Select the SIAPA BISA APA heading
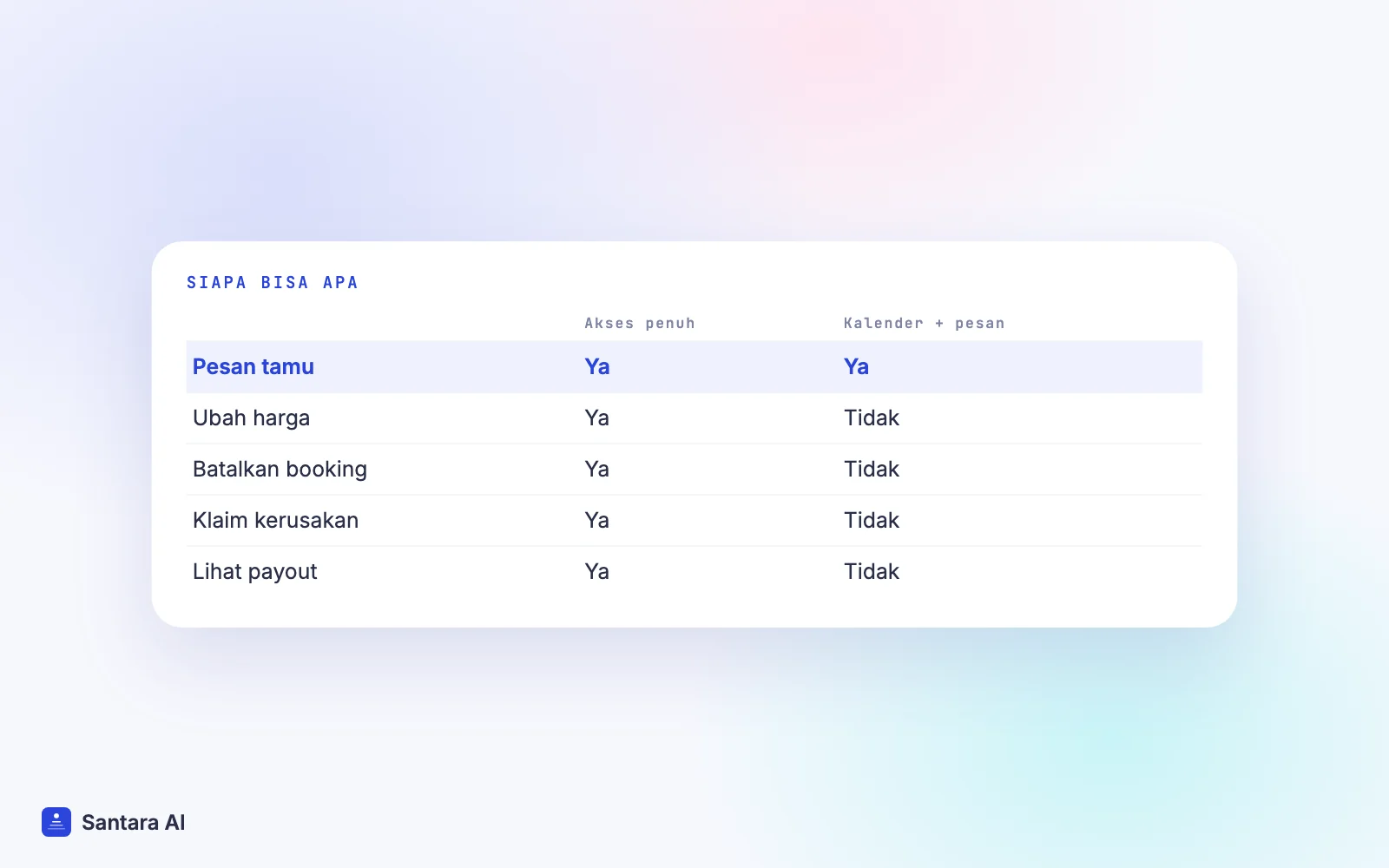1389x868 pixels. point(273,282)
